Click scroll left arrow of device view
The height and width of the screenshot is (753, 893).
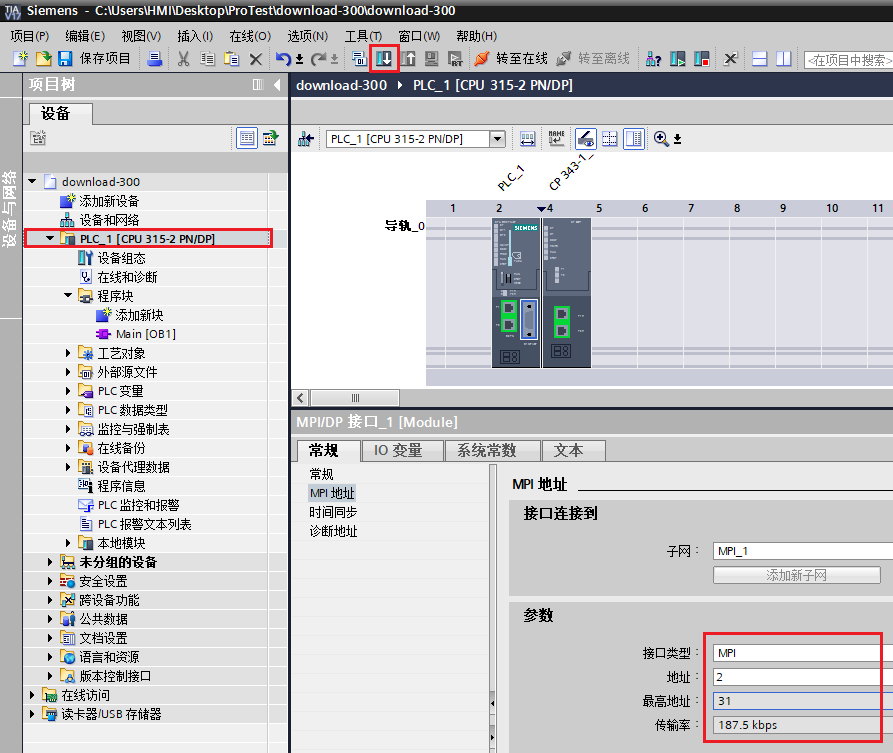tap(301, 398)
